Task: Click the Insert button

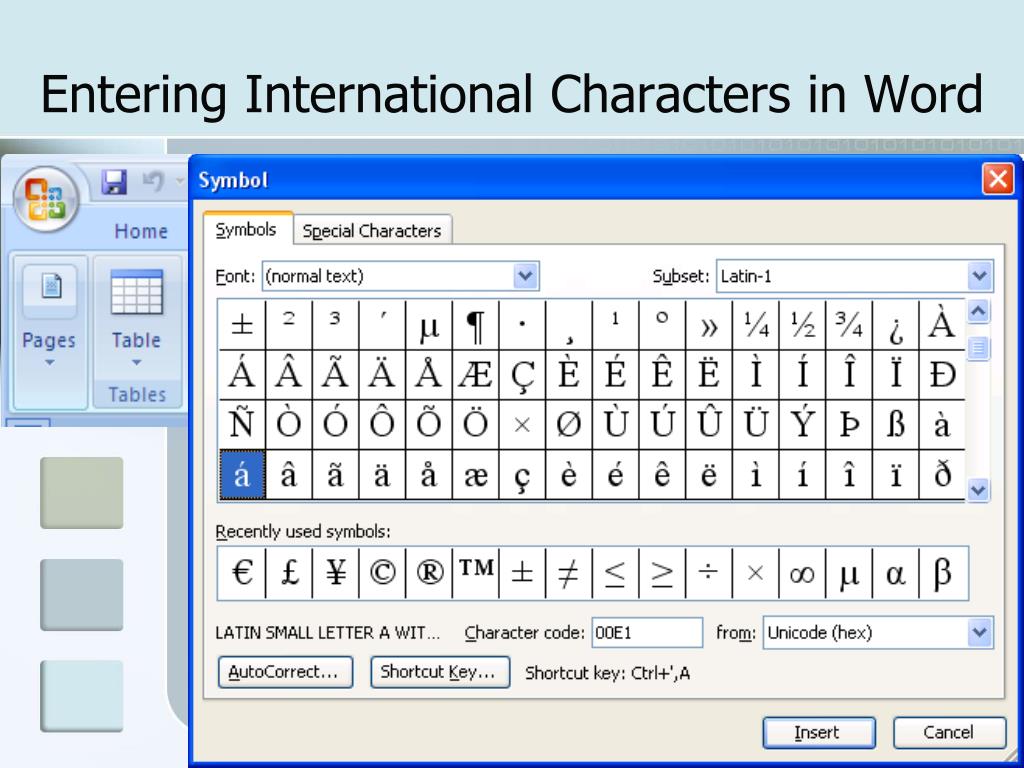Action: point(818,733)
